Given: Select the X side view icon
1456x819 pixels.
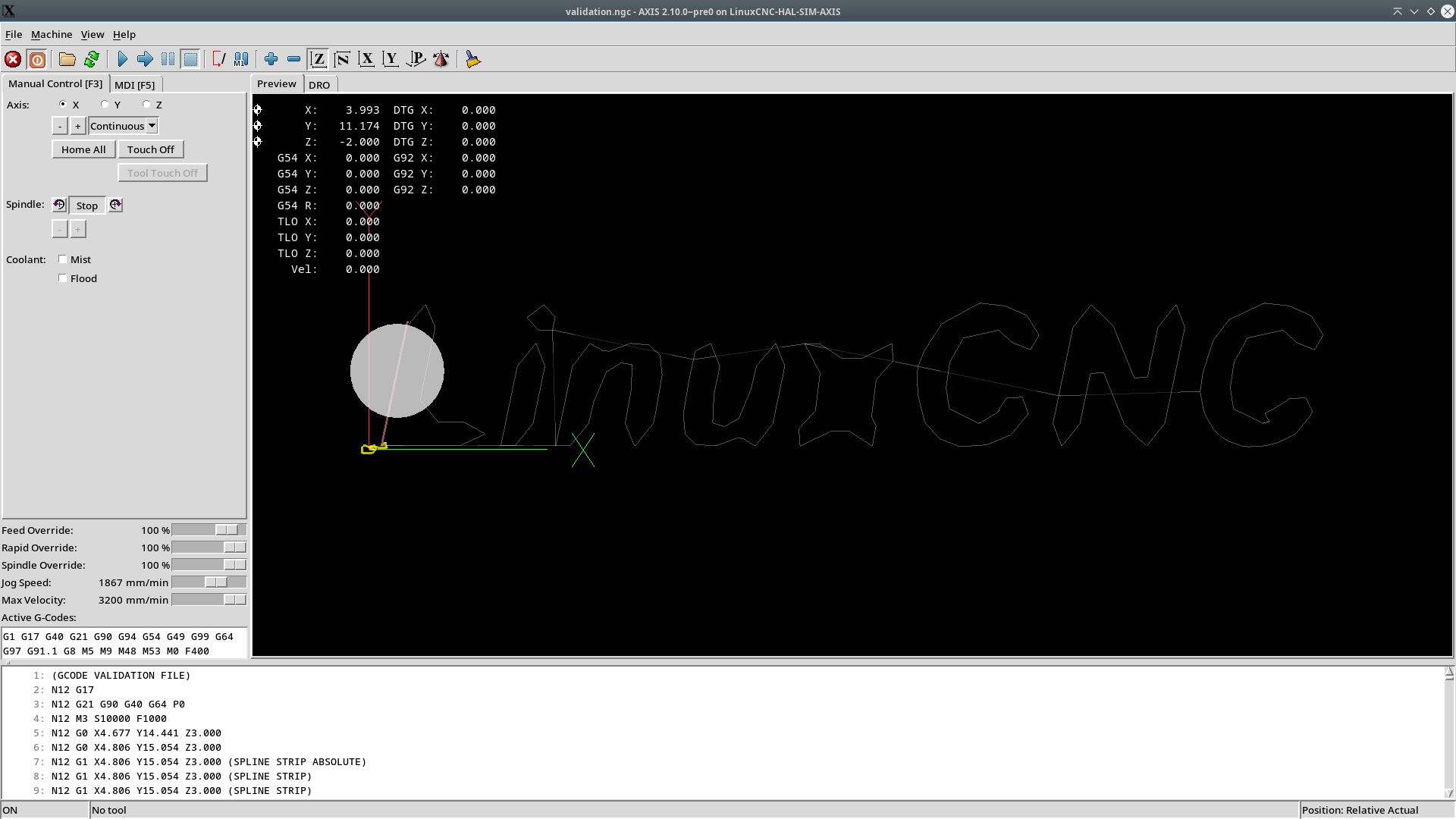Looking at the screenshot, I should click(366, 59).
